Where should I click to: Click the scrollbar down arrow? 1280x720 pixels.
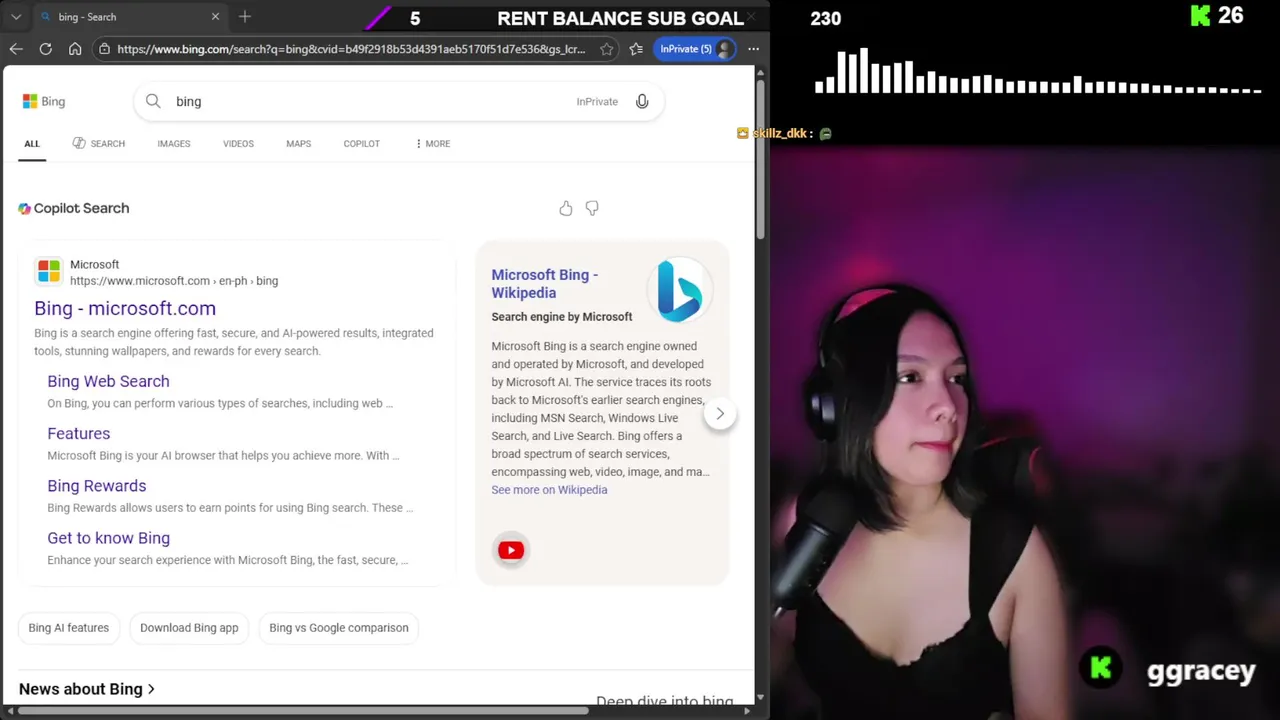point(760,697)
